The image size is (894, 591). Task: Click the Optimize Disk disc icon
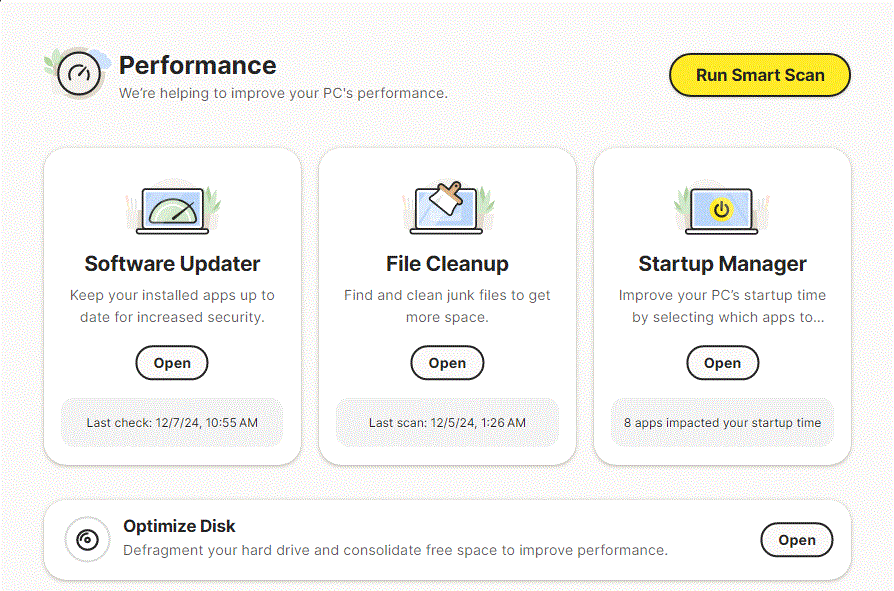tap(88, 540)
